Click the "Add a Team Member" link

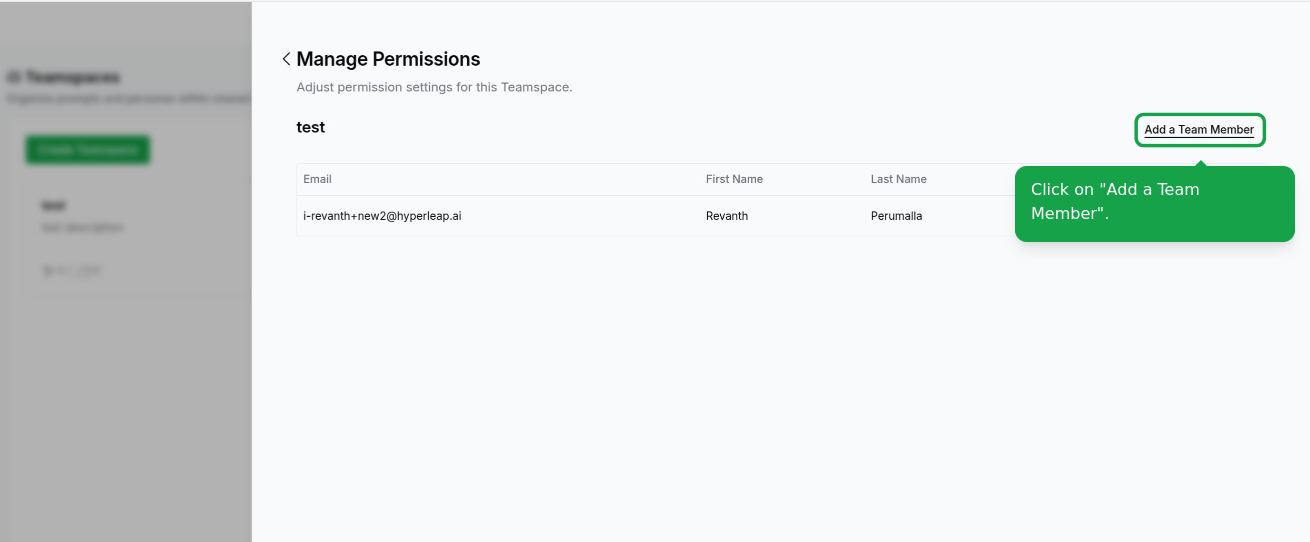[1199, 130]
